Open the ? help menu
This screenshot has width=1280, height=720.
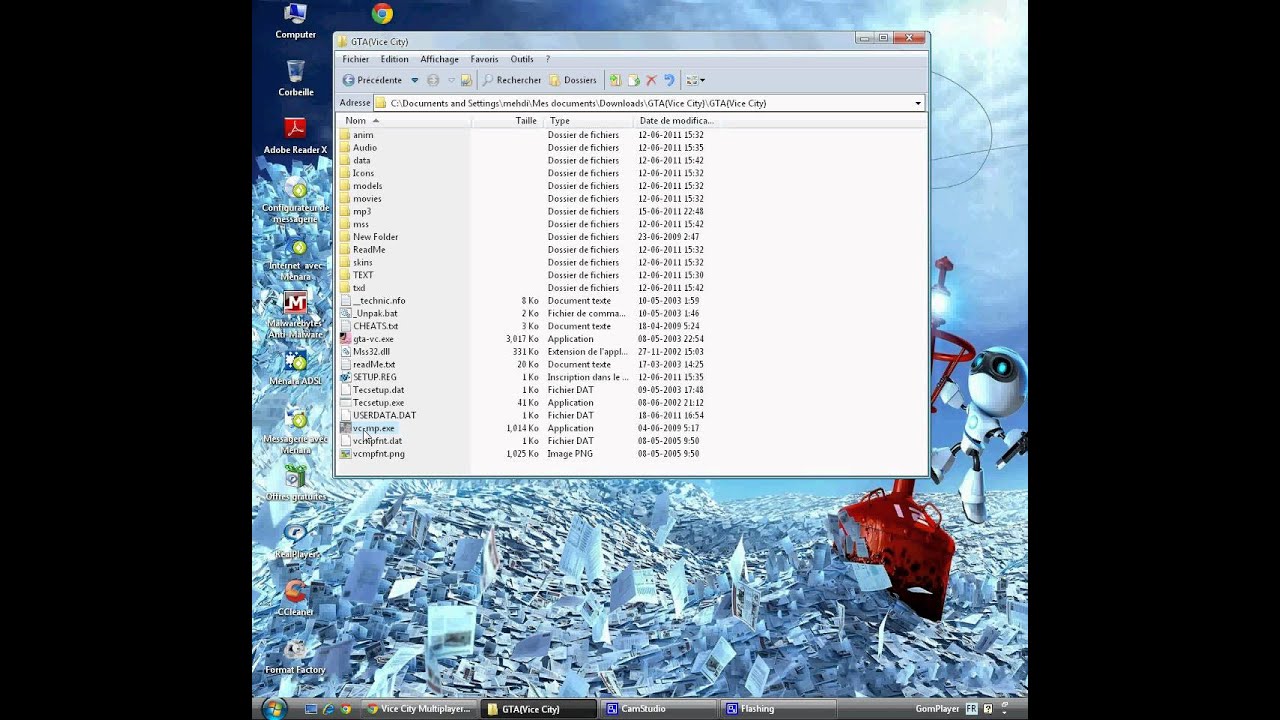(548, 59)
